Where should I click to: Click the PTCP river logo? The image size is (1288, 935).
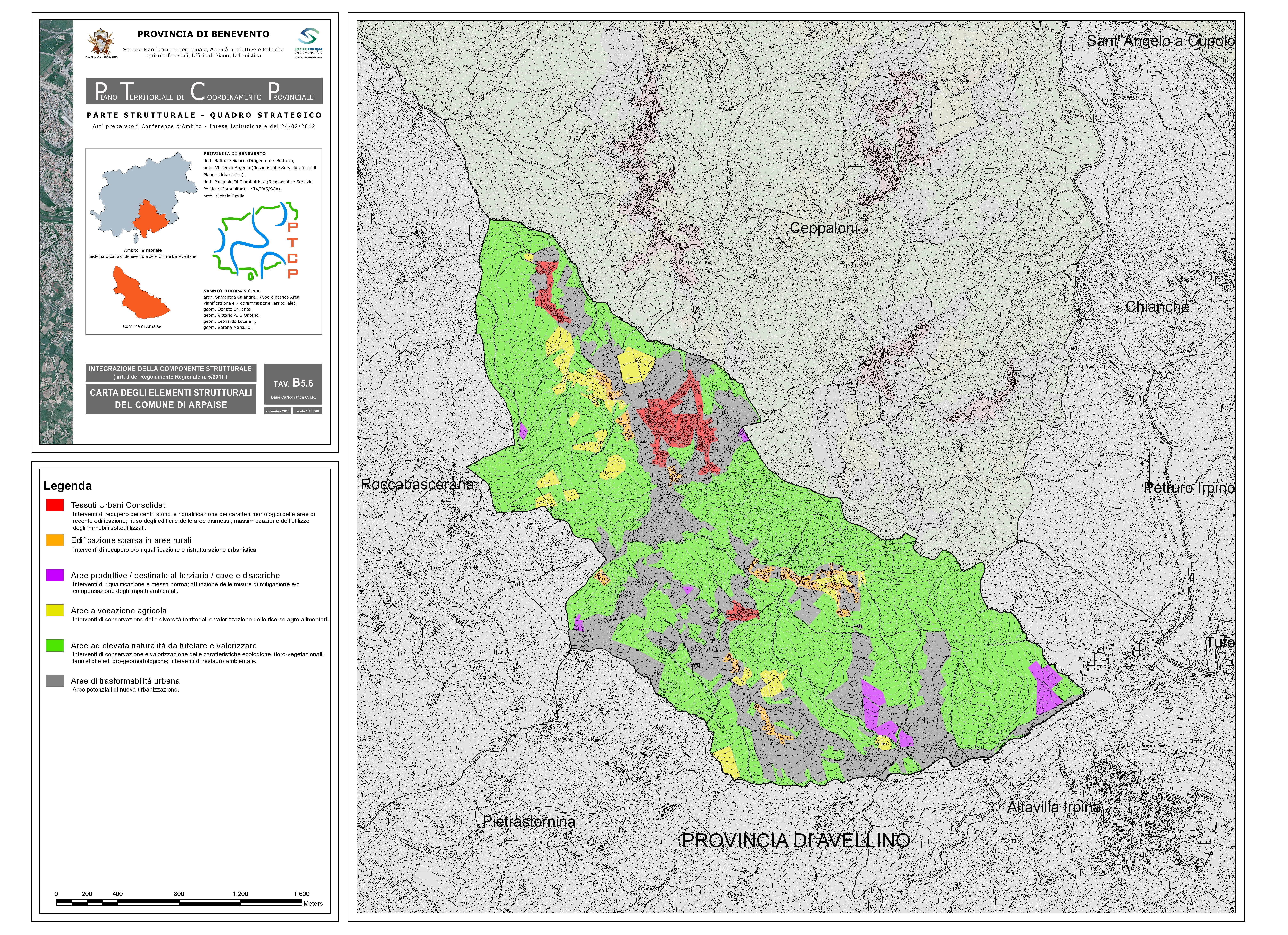pyautogui.click(x=256, y=241)
